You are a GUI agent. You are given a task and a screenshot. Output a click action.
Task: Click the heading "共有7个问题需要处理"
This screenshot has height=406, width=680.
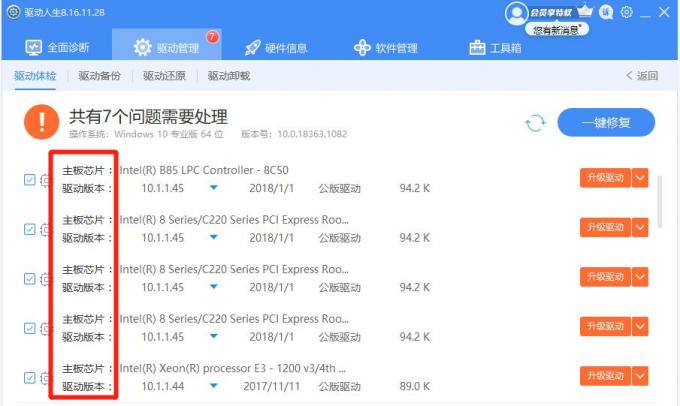pyautogui.click(x=148, y=116)
